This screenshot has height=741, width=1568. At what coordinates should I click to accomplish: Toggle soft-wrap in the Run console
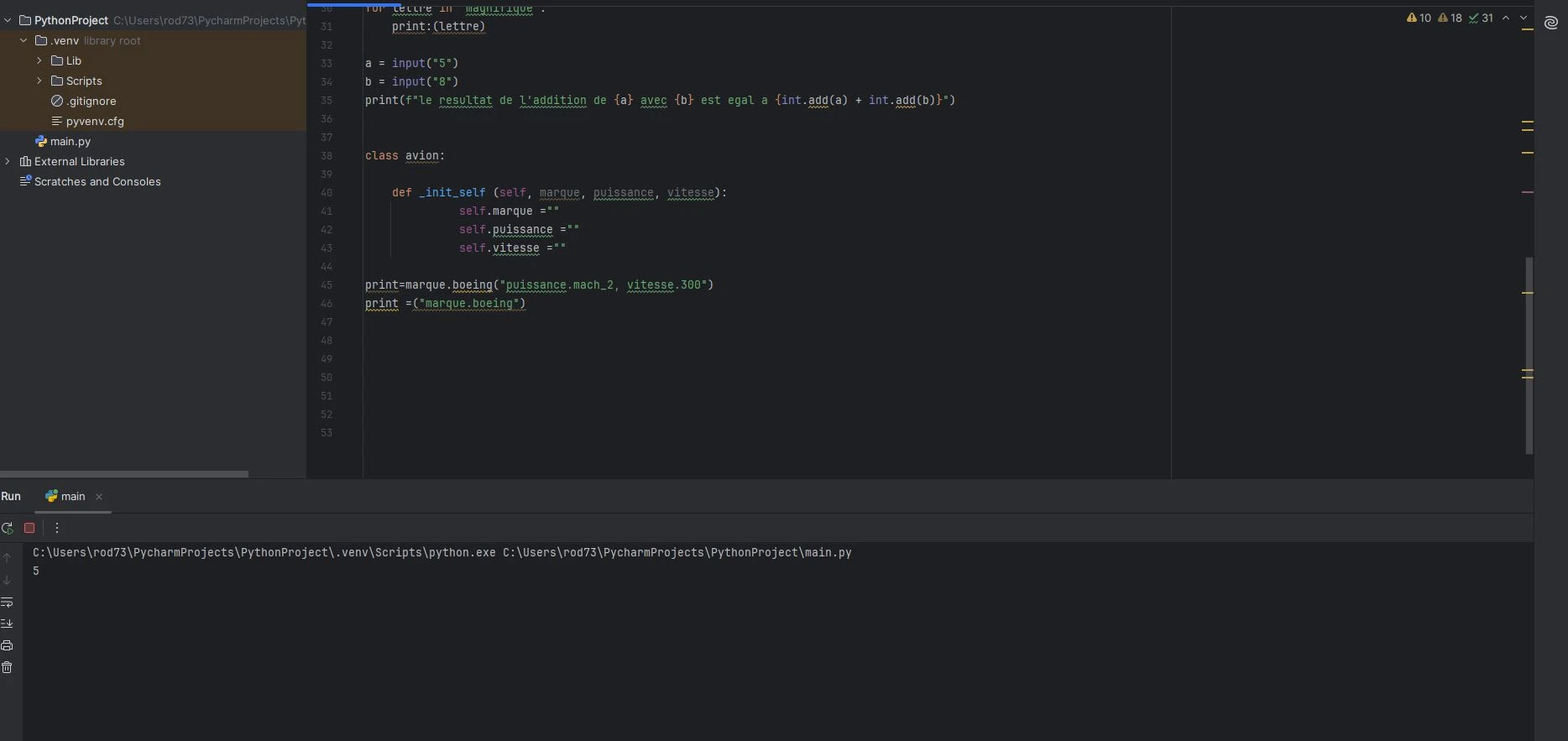8,603
